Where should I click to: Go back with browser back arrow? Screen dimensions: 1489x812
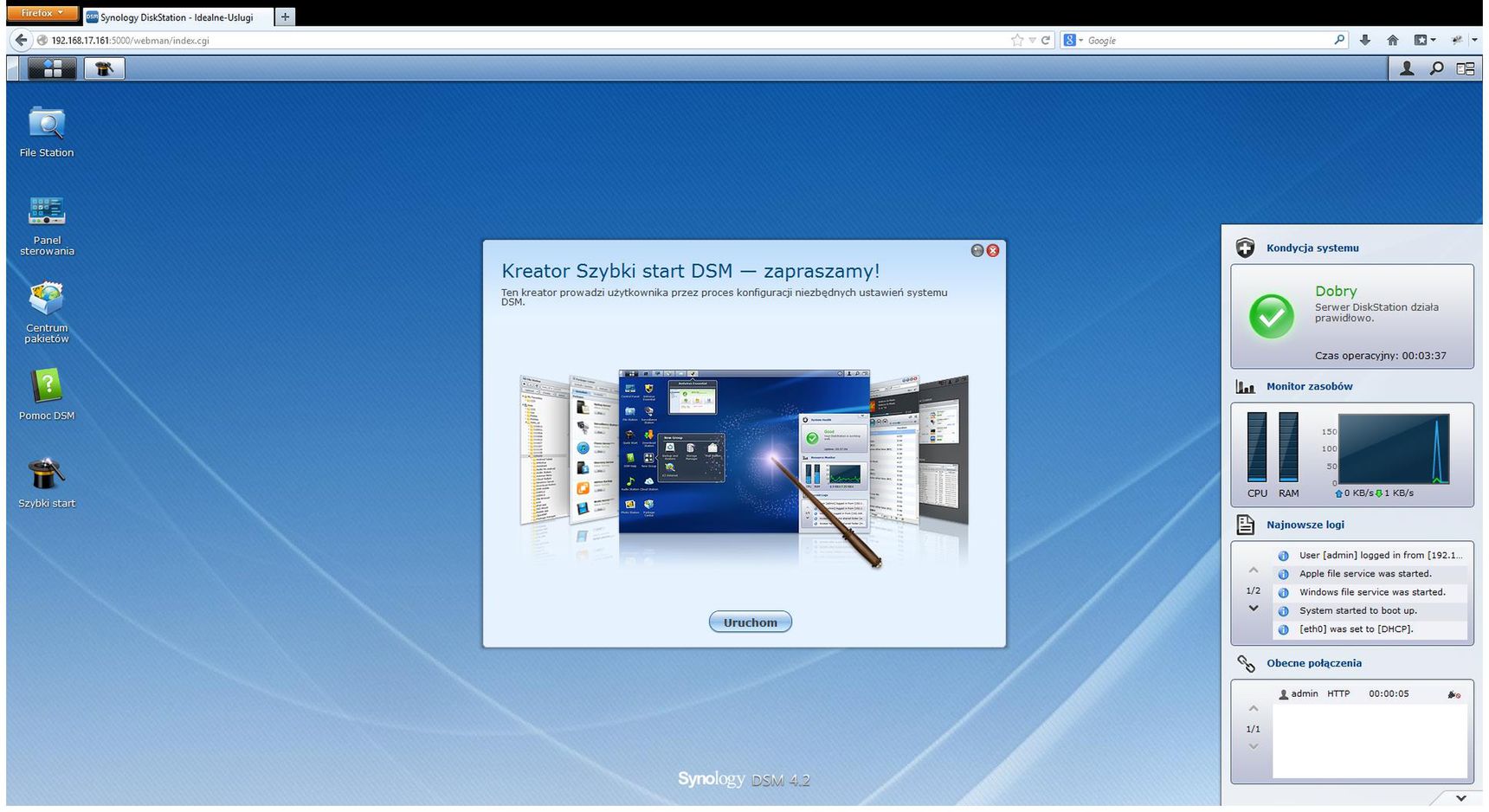[22, 40]
